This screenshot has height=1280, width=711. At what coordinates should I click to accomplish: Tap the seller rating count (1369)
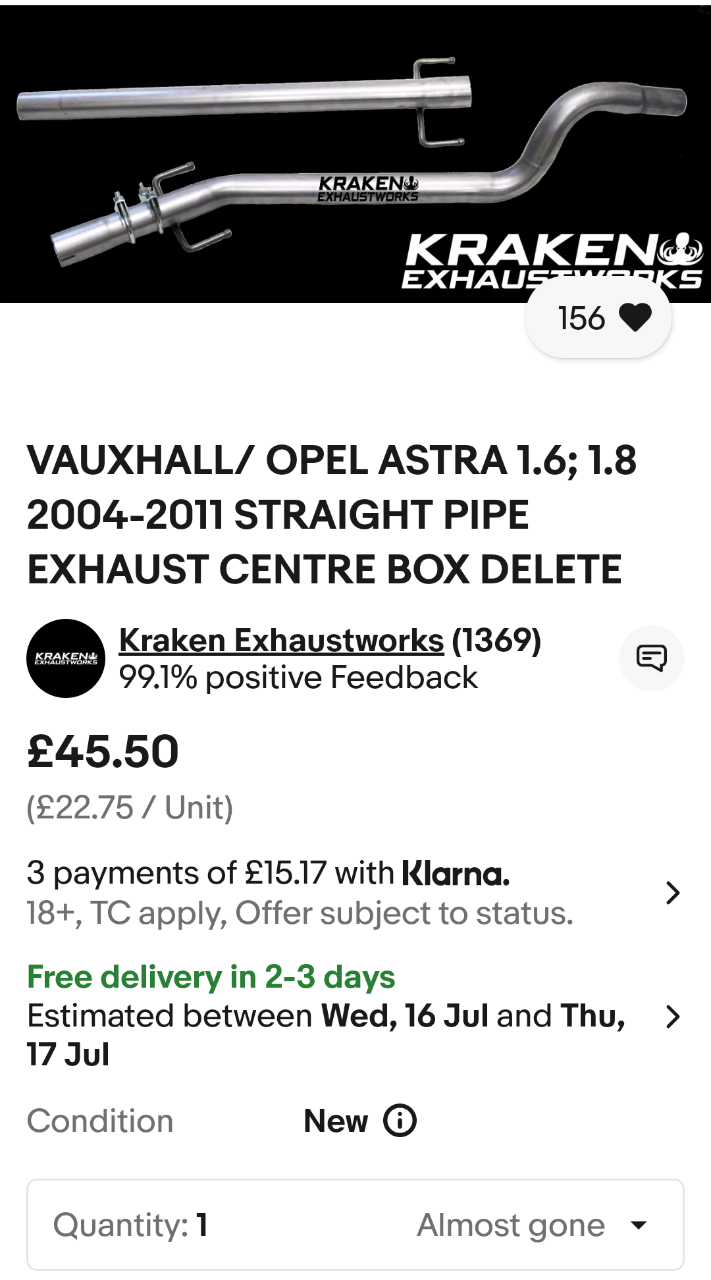pos(497,640)
